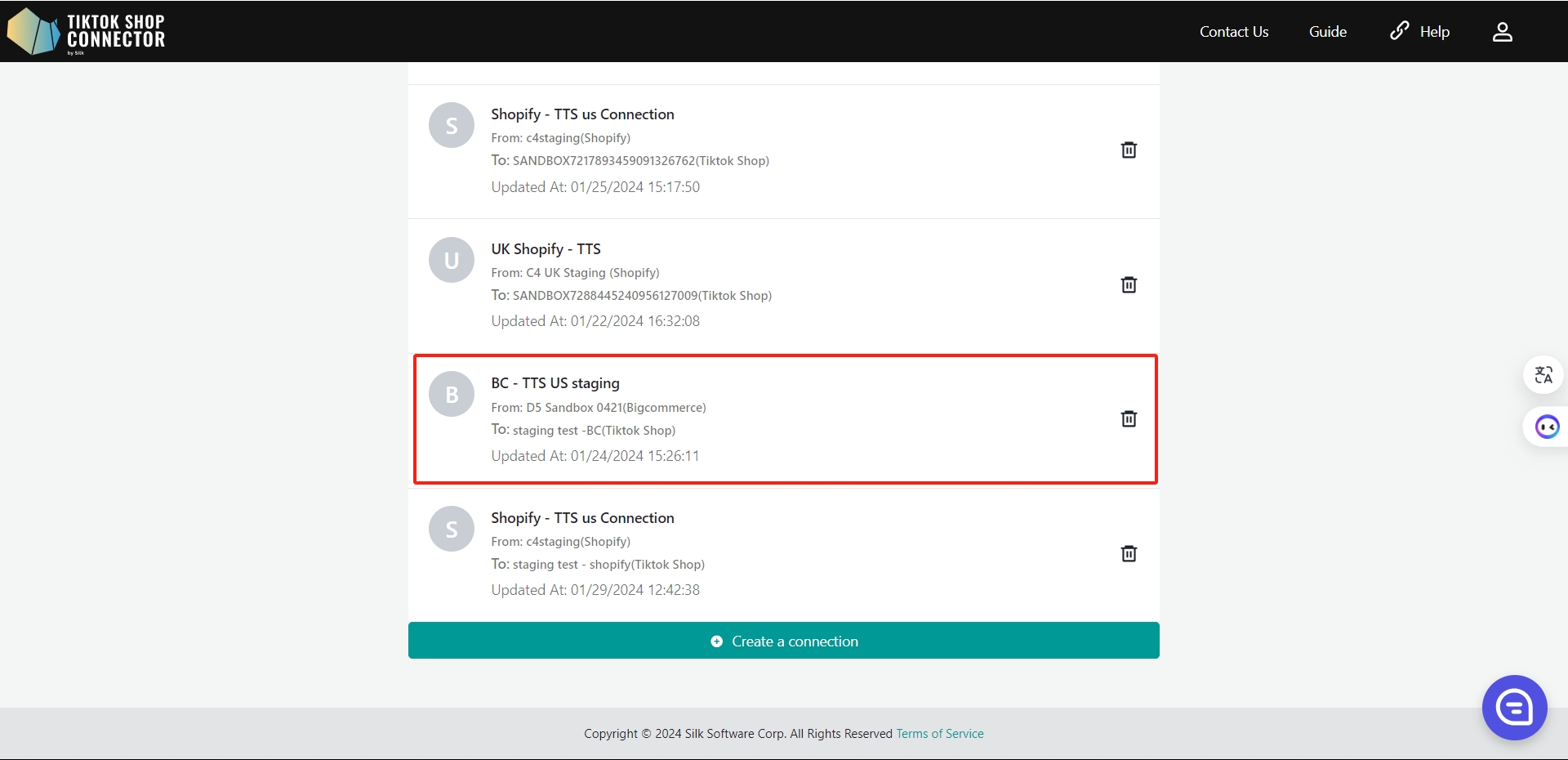
Task: Select Shopify - TTS us Connection title to staging test - shopify
Action: [582, 518]
